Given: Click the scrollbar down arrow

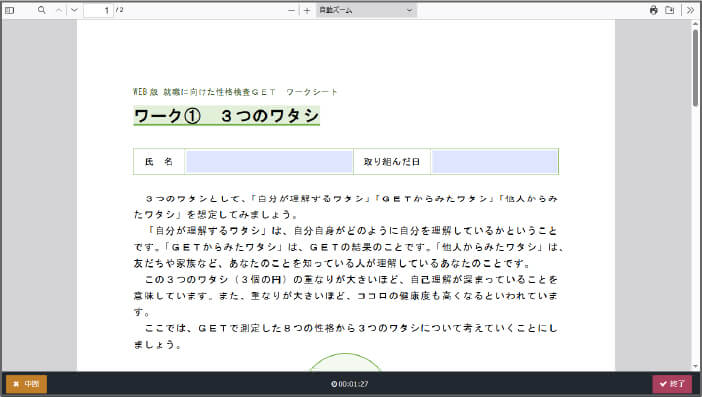Looking at the screenshot, I should [695, 367].
